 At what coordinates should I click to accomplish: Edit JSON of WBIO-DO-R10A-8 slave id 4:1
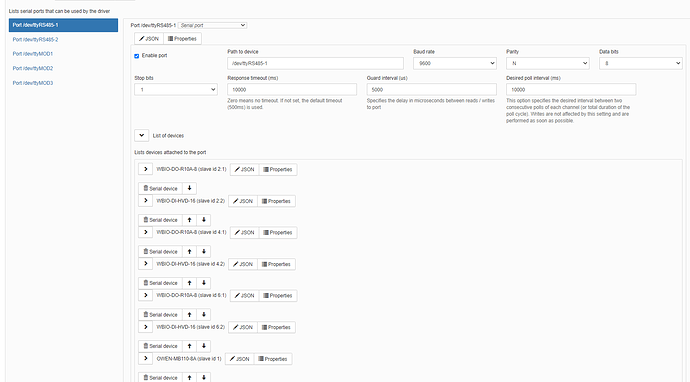coord(244,232)
